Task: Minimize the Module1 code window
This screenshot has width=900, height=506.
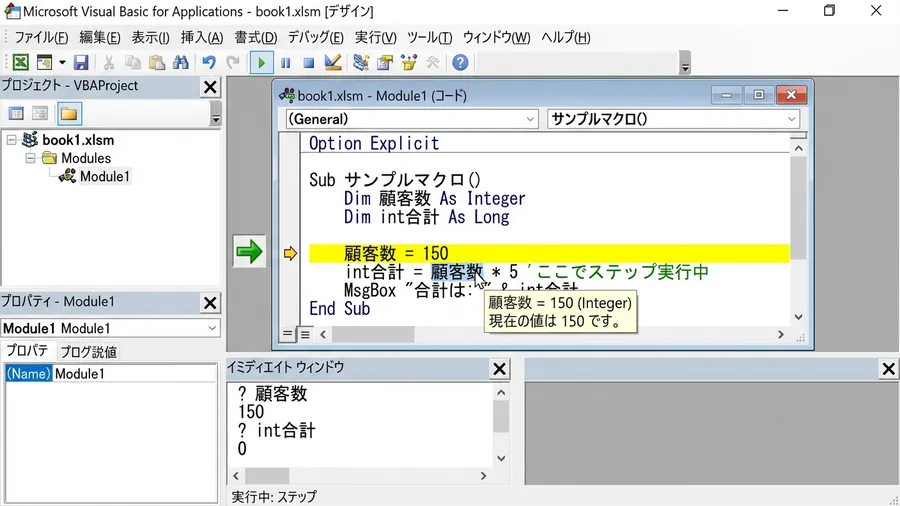Action: pyautogui.click(x=726, y=95)
